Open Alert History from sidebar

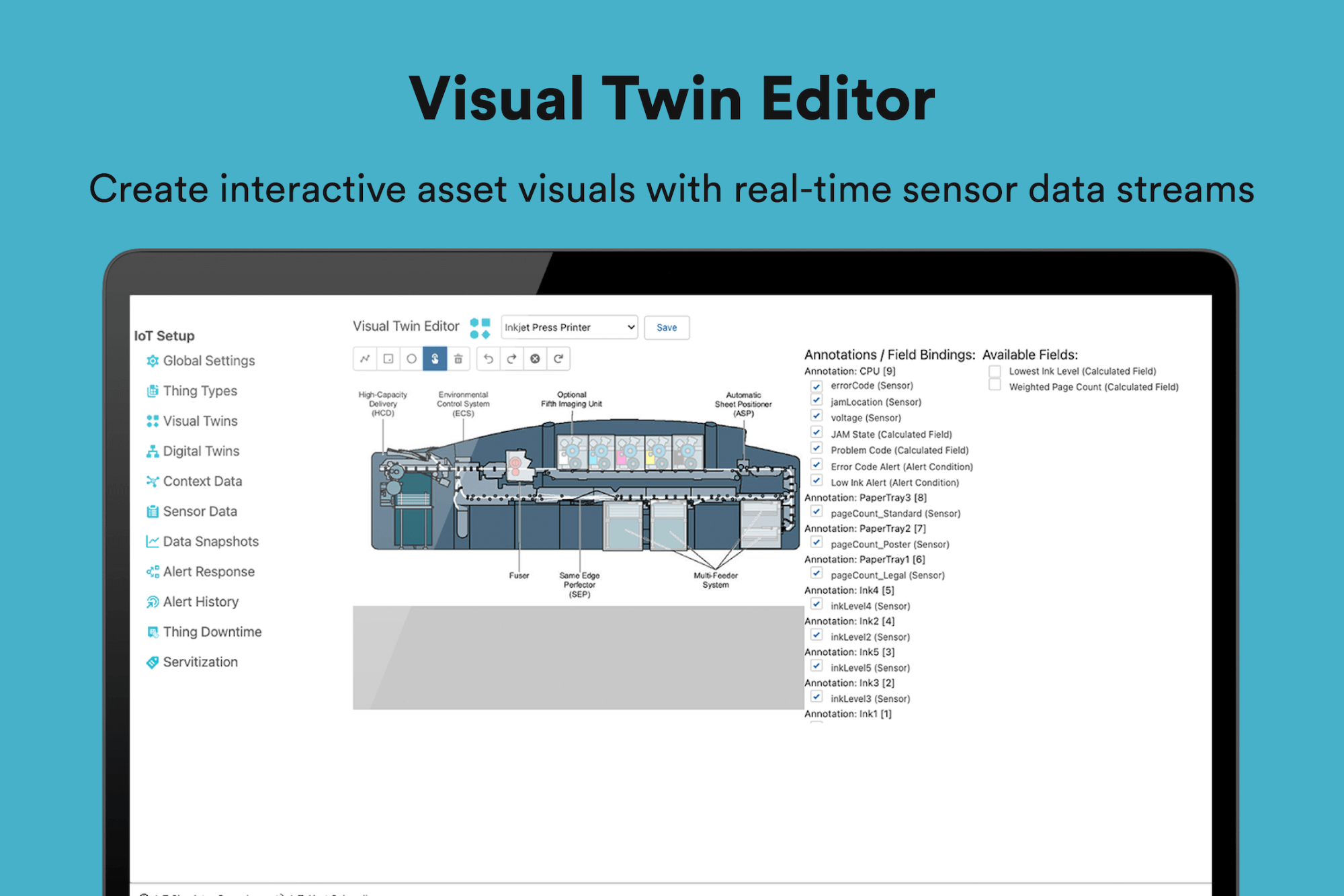[200, 602]
